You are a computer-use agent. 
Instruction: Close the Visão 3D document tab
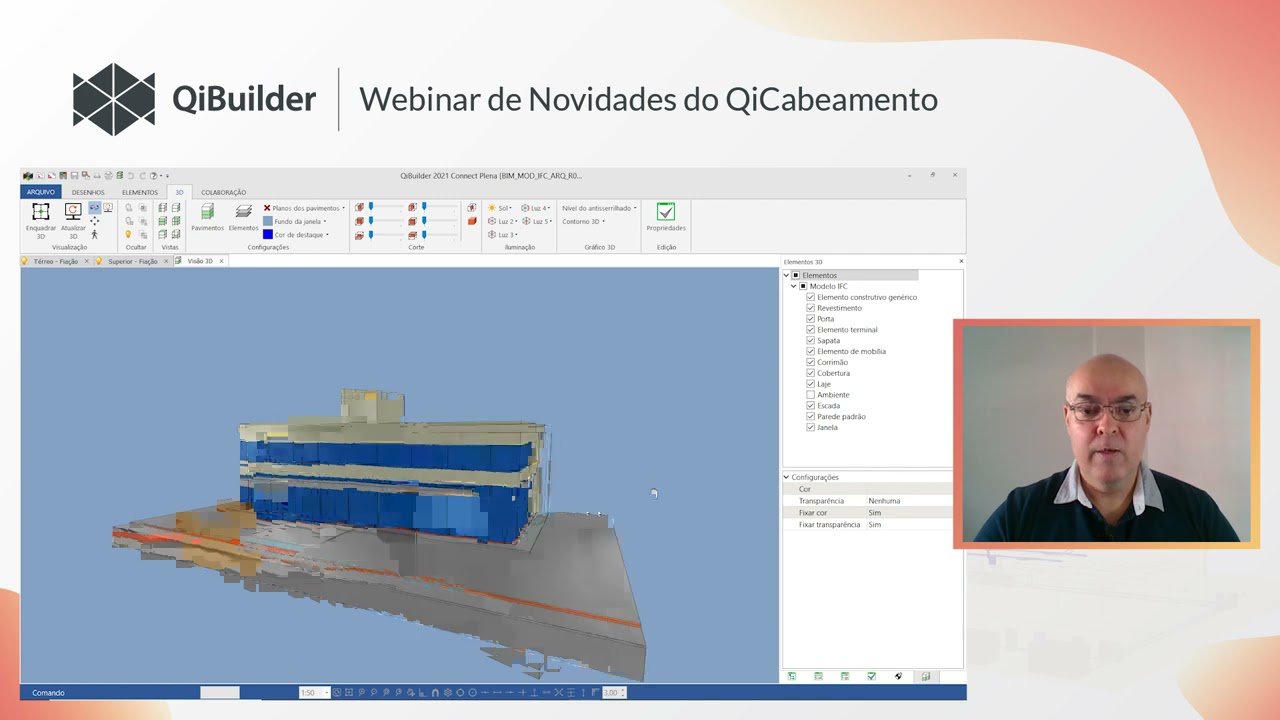tap(222, 261)
